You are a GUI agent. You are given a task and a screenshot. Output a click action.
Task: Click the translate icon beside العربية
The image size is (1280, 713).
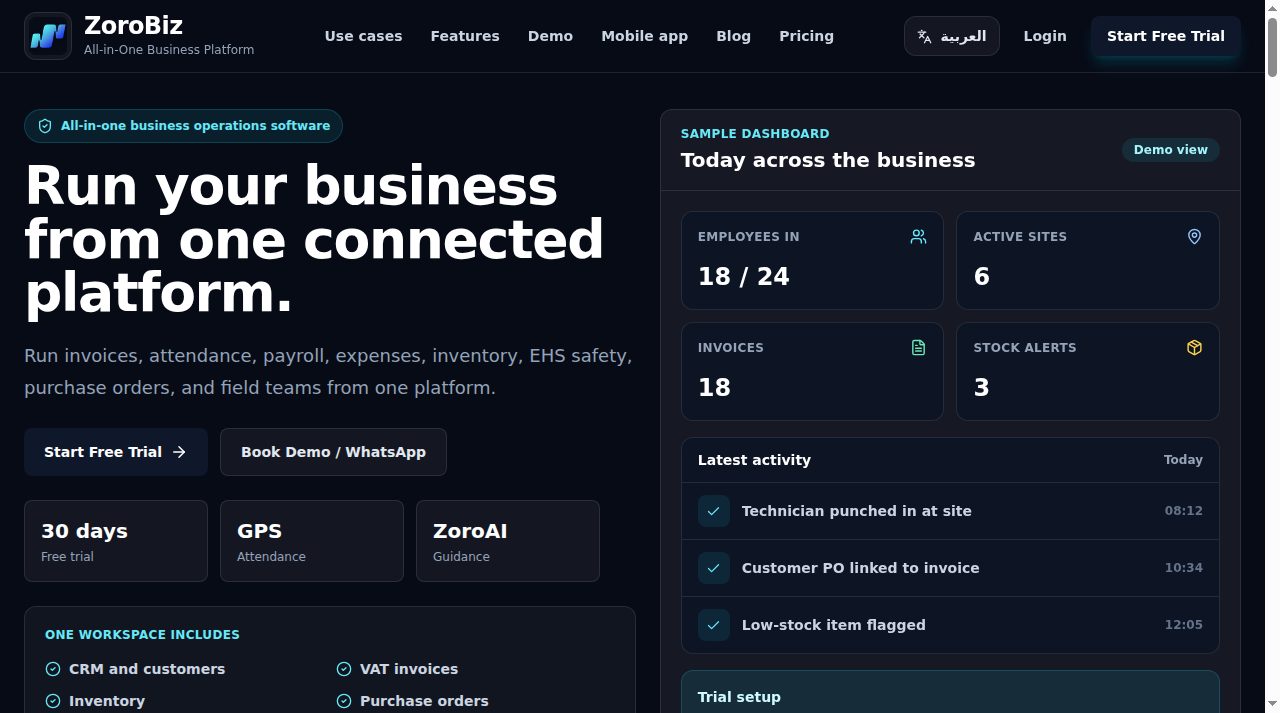pyautogui.click(x=925, y=37)
